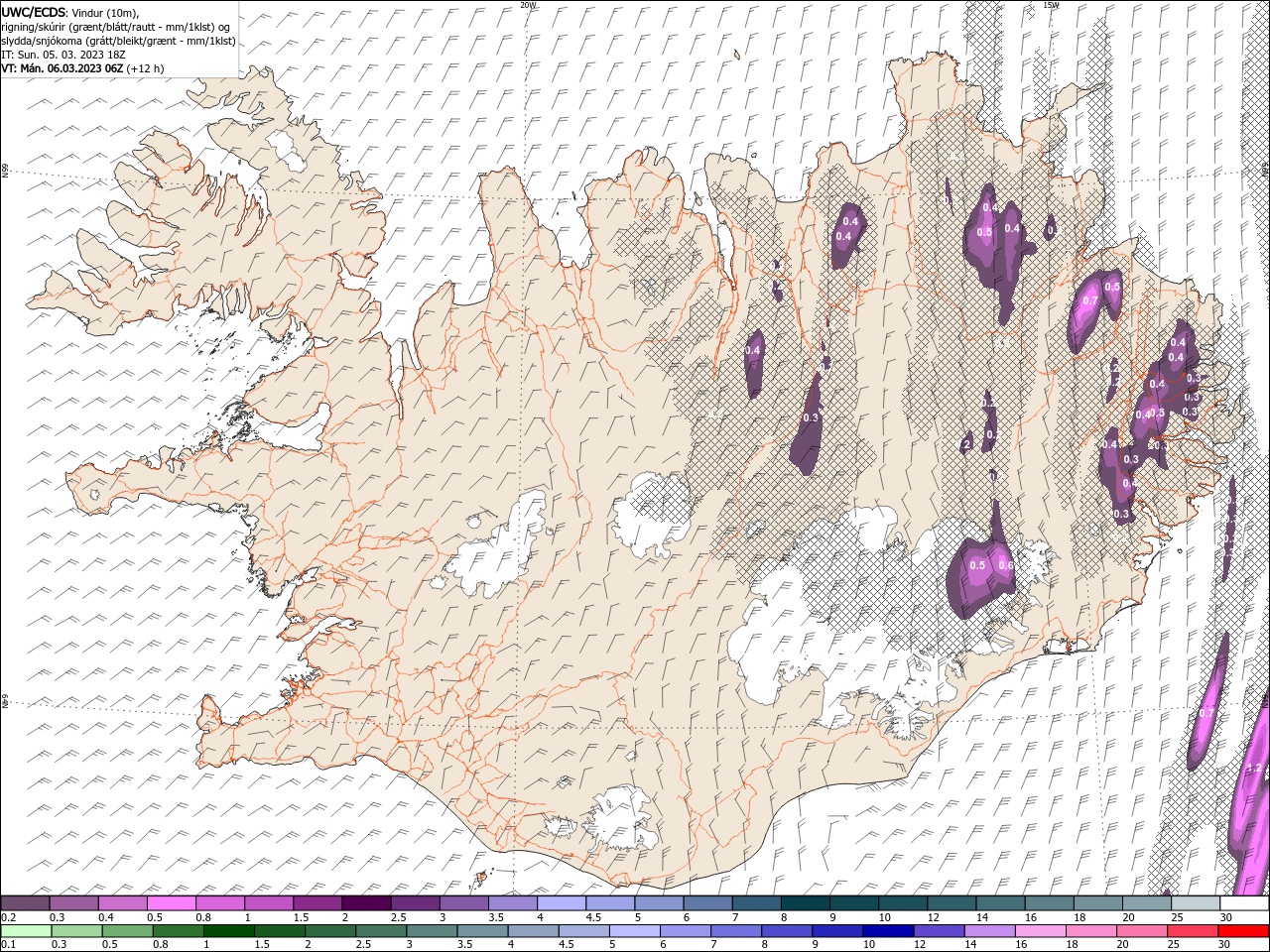Select the light pink swatch labeled 16, bottom row

tap(1040, 931)
